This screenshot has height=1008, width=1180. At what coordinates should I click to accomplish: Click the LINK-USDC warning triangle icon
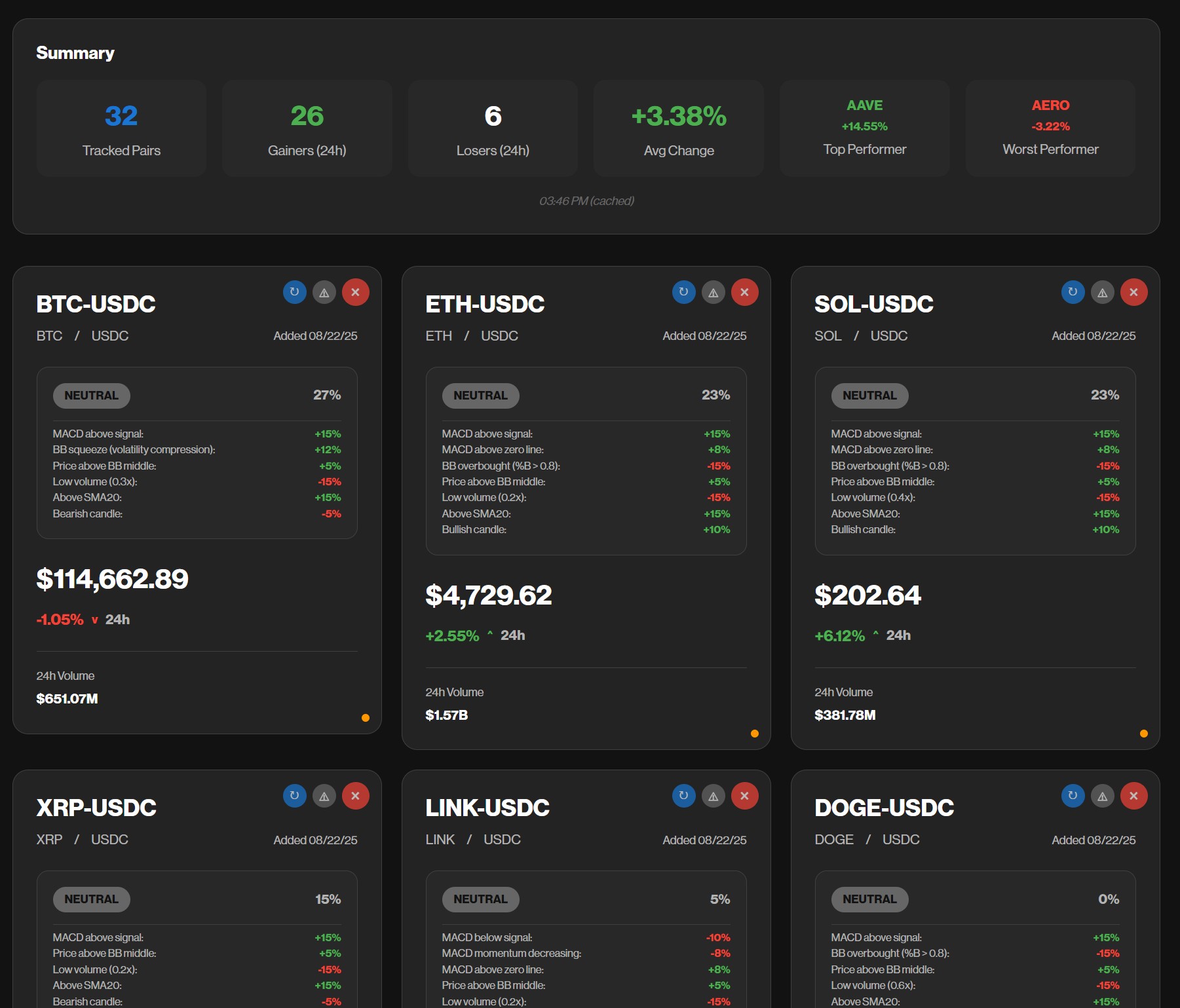714,796
